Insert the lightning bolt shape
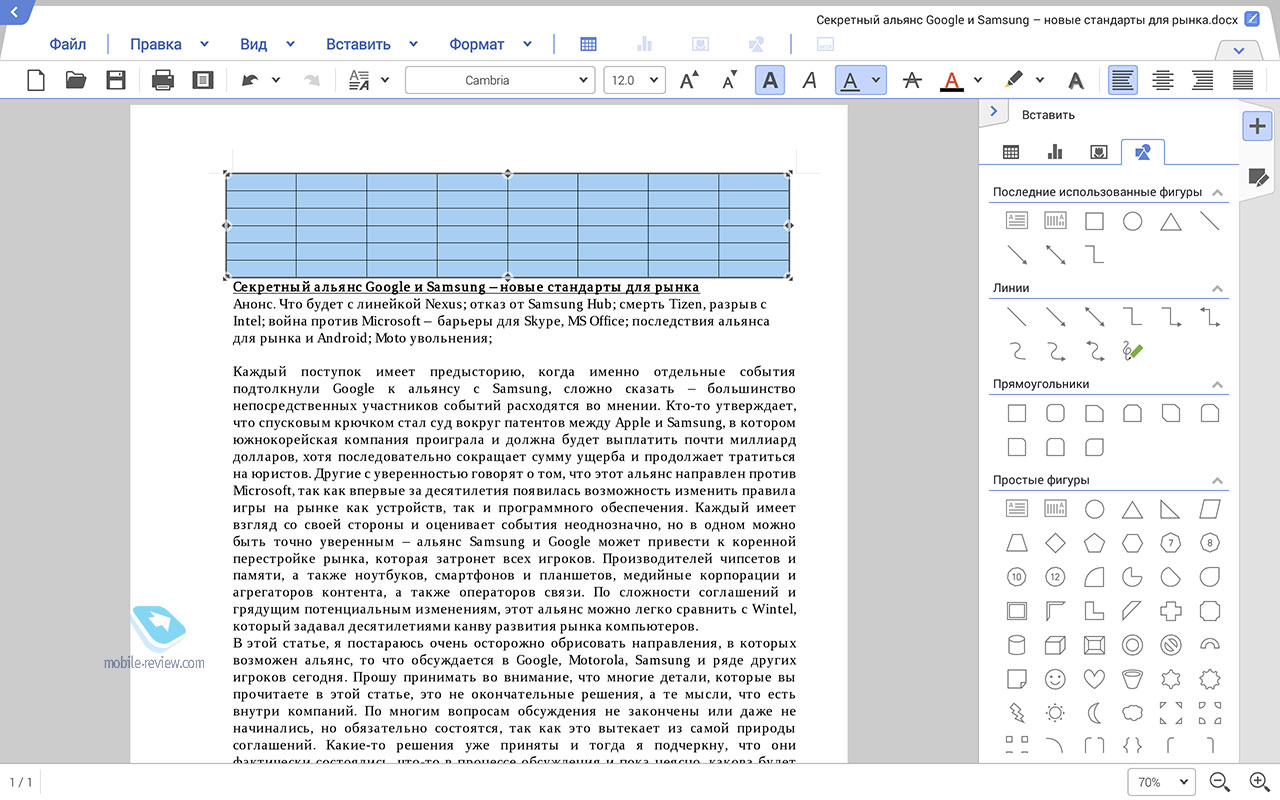This screenshot has width=1280, height=800. pyautogui.click(x=1017, y=713)
